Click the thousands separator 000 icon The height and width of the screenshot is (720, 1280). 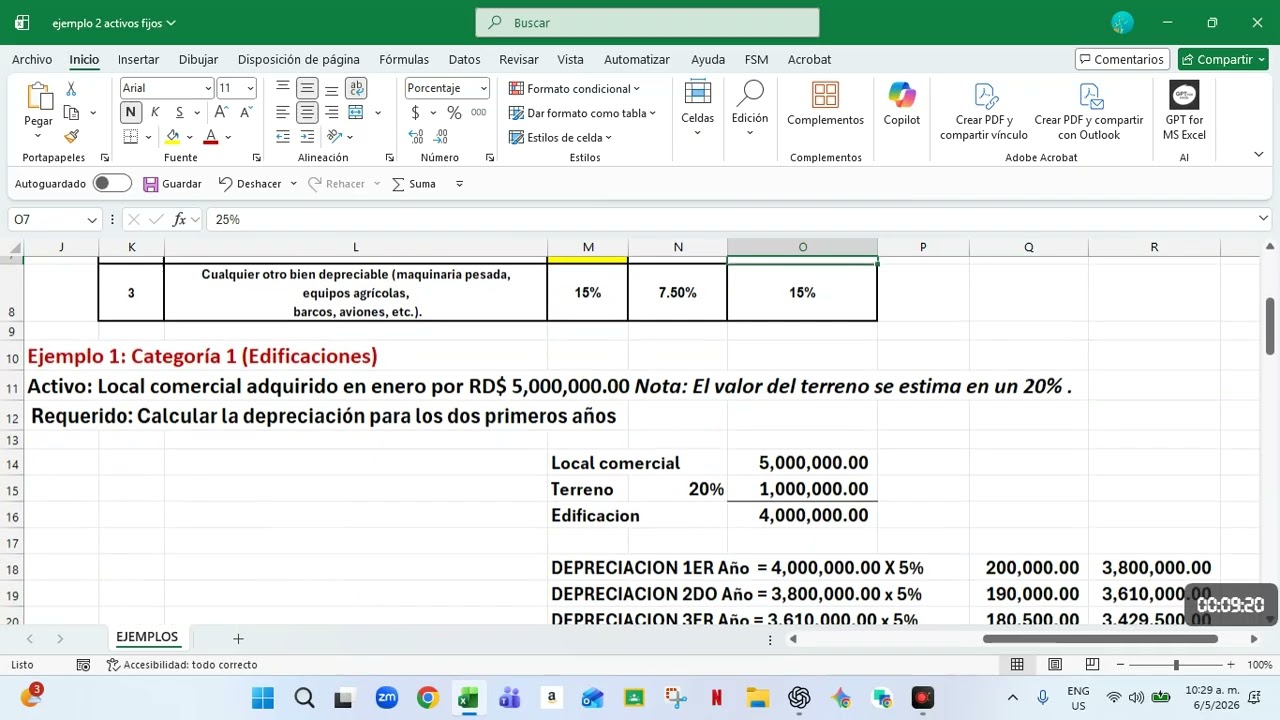479,112
